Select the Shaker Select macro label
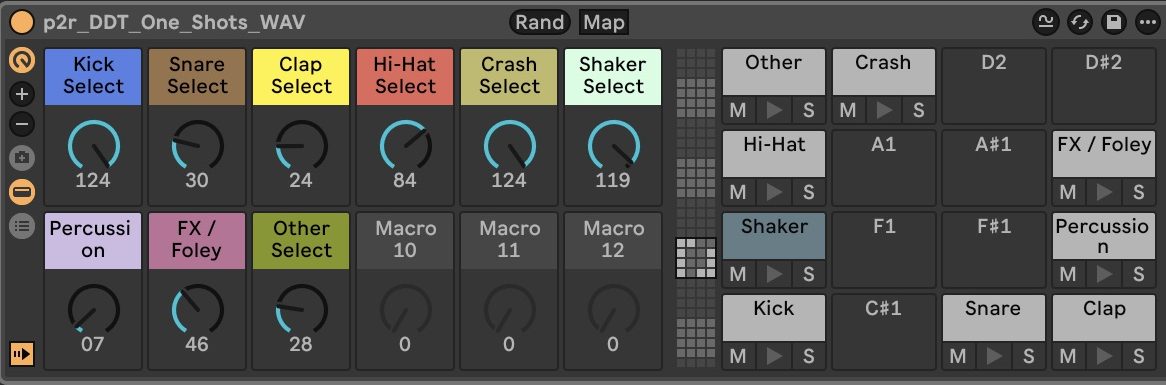The height and width of the screenshot is (385, 1166). (613, 77)
